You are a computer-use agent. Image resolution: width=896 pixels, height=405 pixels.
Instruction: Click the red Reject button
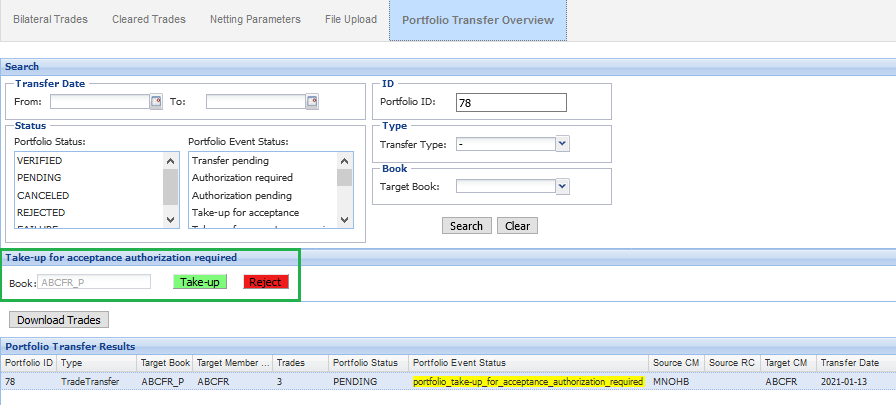(x=265, y=282)
